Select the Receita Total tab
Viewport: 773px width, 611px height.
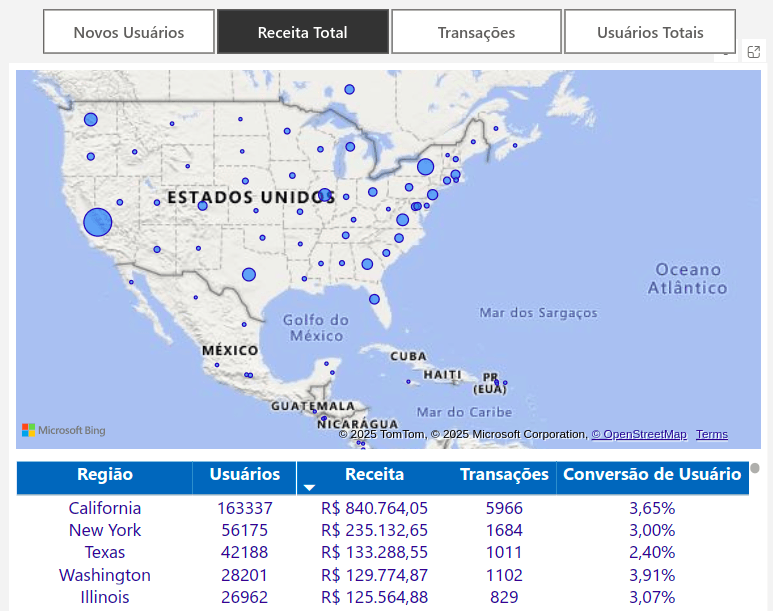point(302,32)
